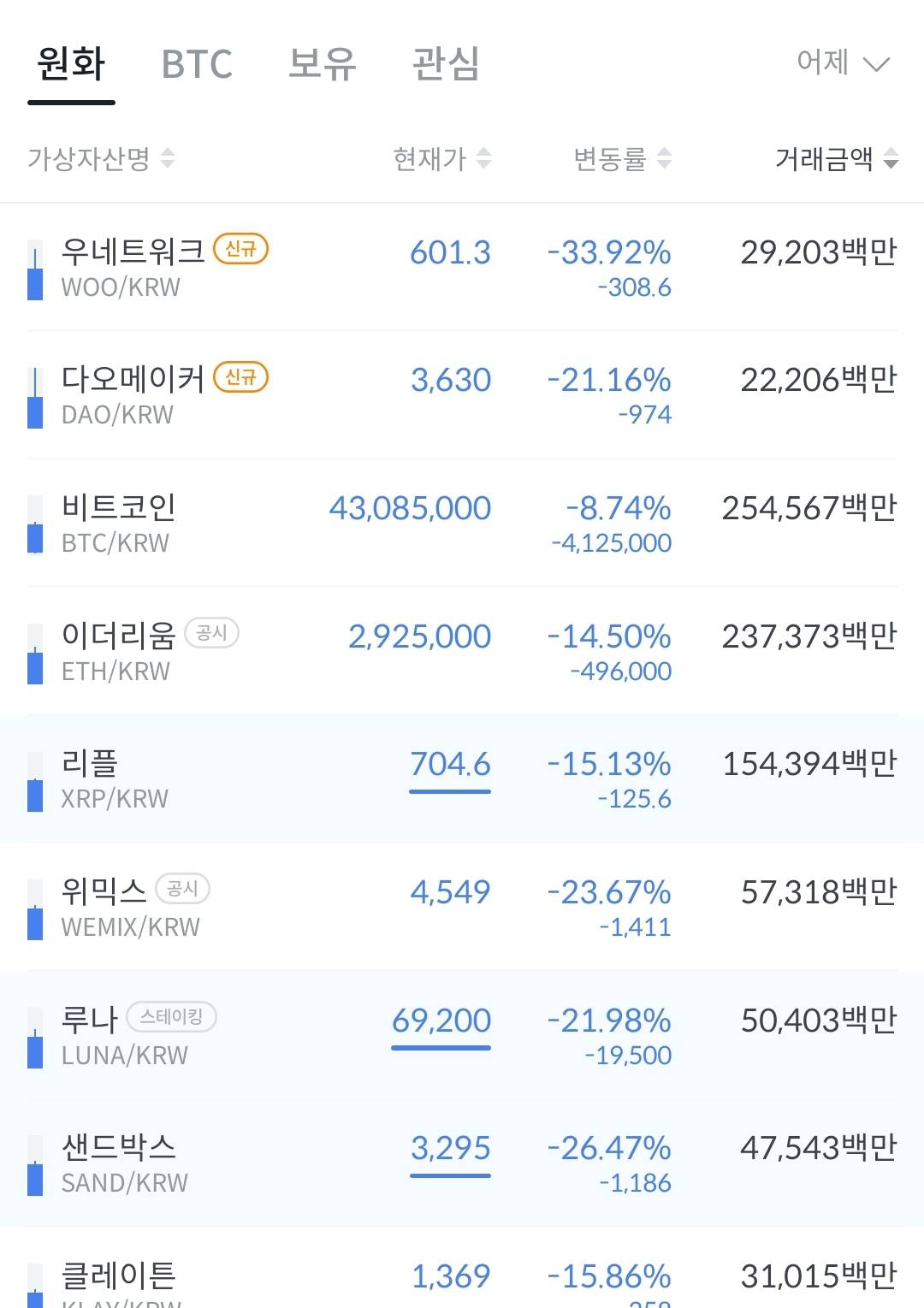The width and height of the screenshot is (924, 1308).
Task: Click the SAND/KRW candlestick mini chart icon
Action: coord(35,1166)
